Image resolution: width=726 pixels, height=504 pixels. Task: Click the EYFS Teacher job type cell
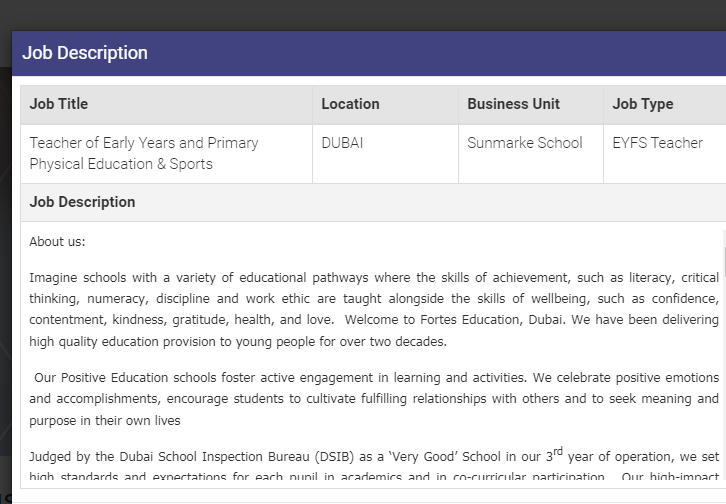pos(657,143)
